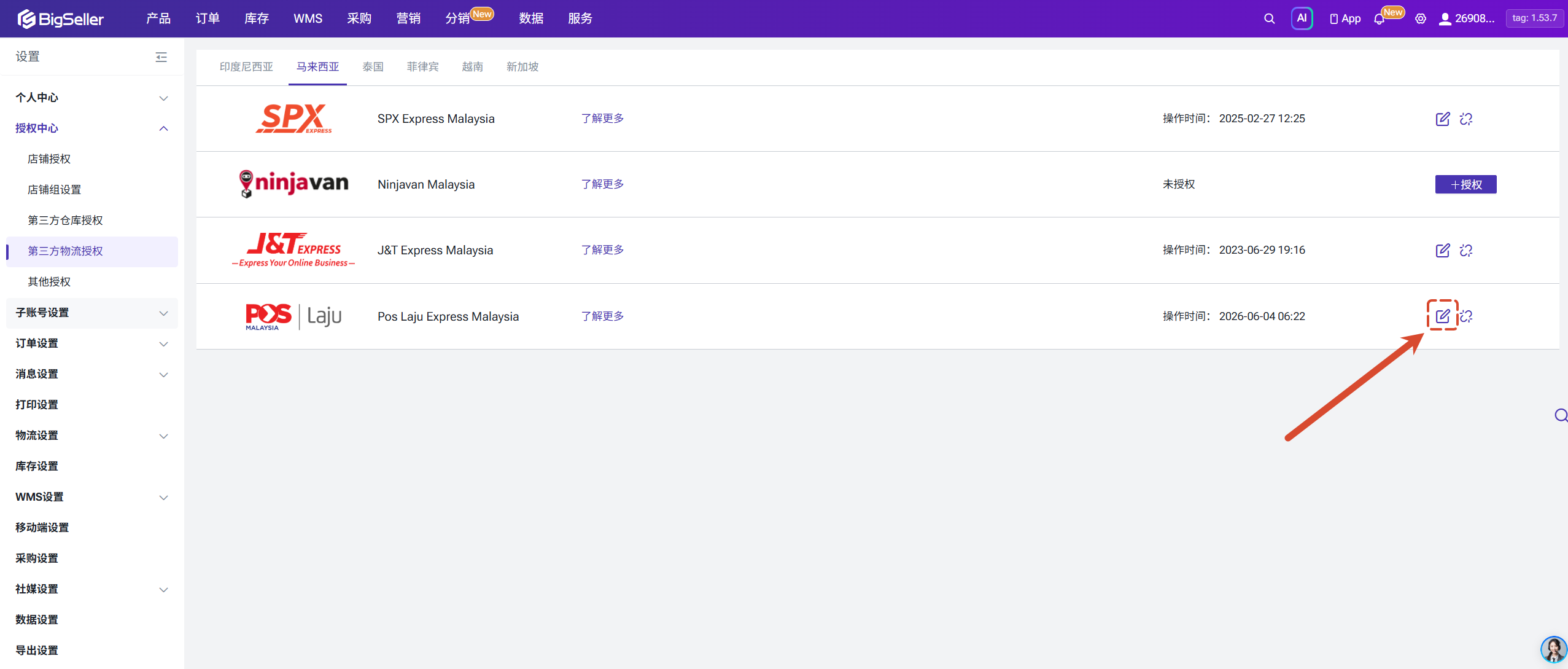Open 数据设置 in sidebar
The width and height of the screenshot is (1568, 669).
coord(37,620)
